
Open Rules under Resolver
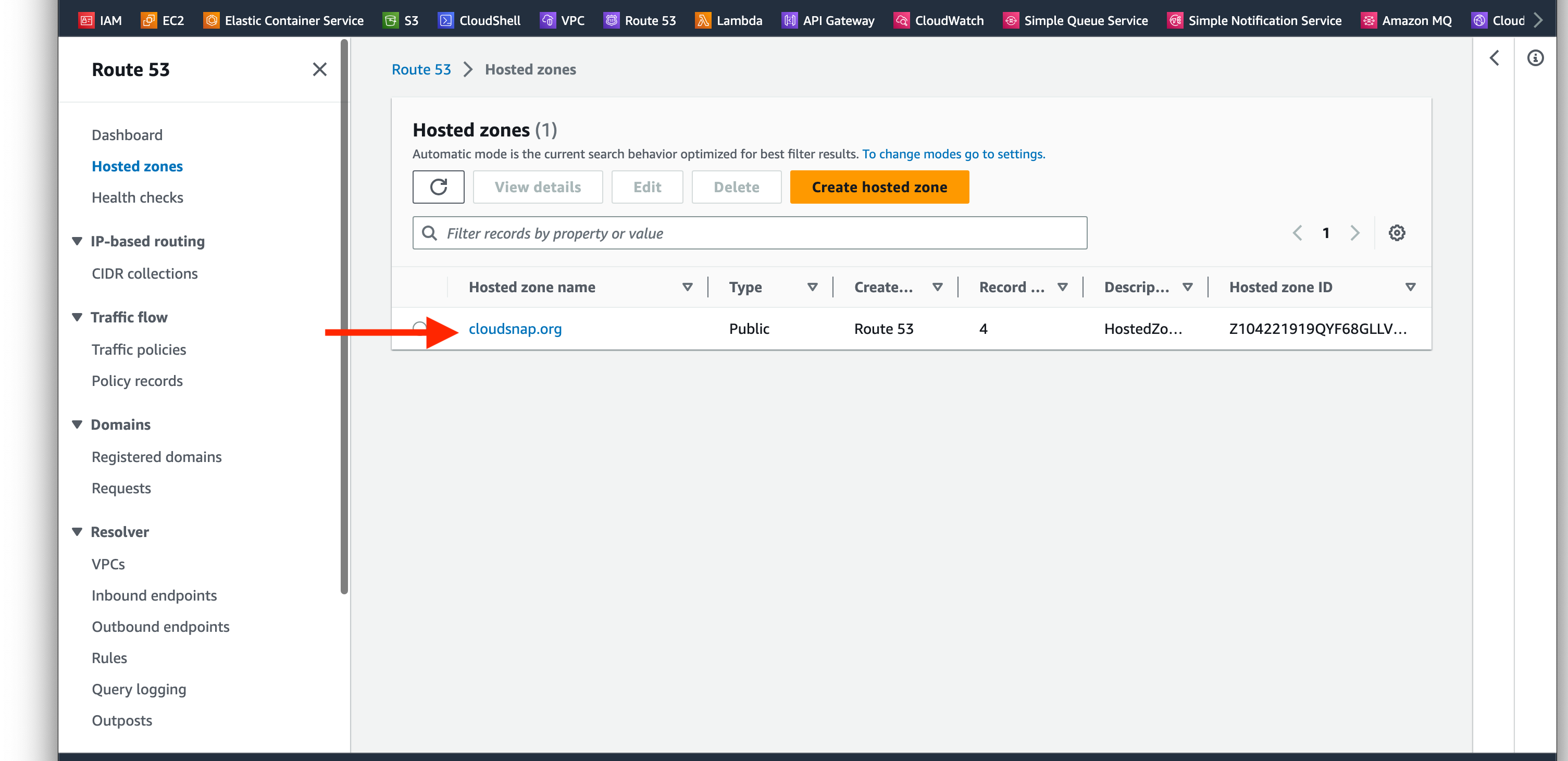point(109,657)
